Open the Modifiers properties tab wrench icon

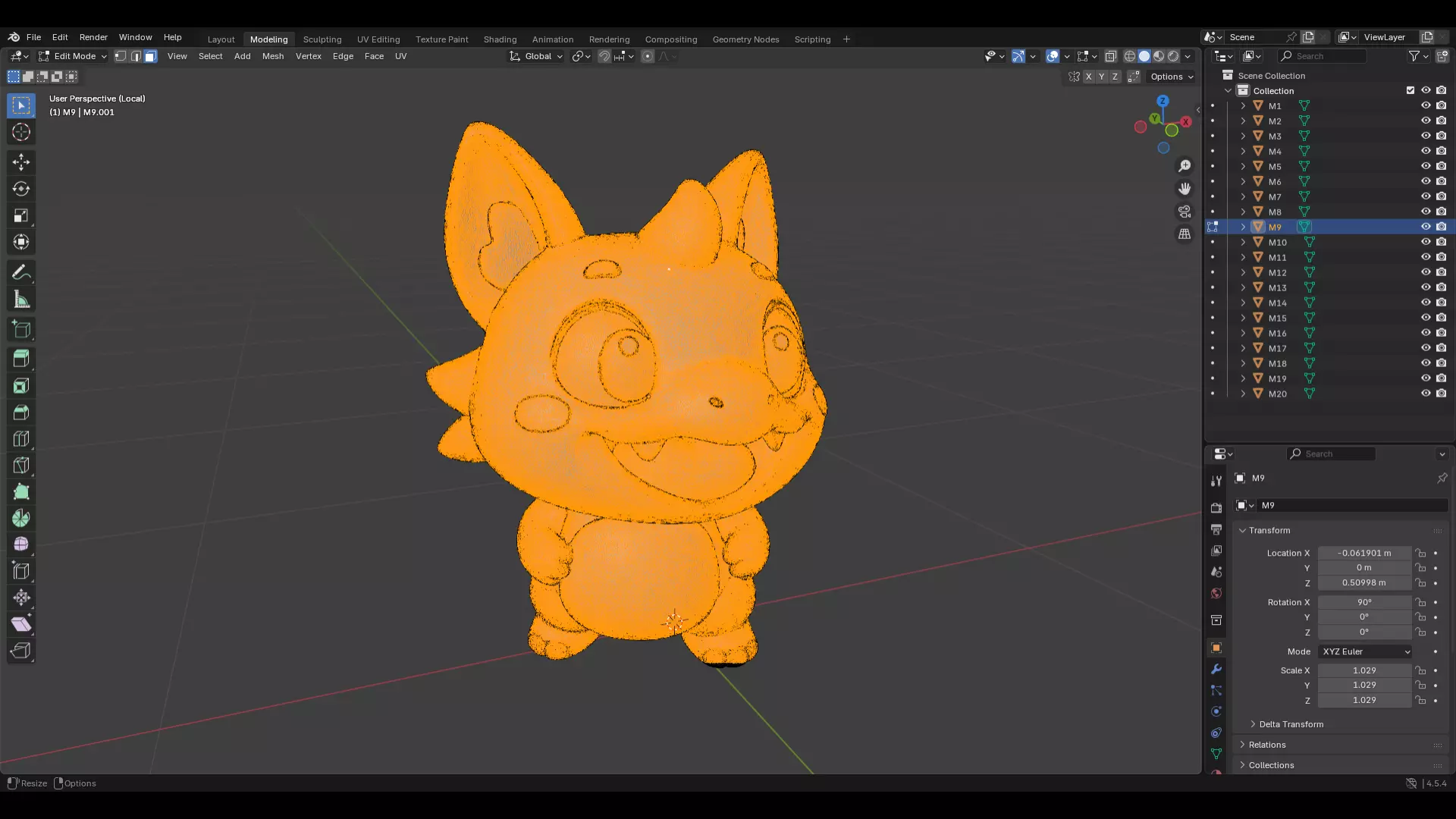pos(1216,669)
